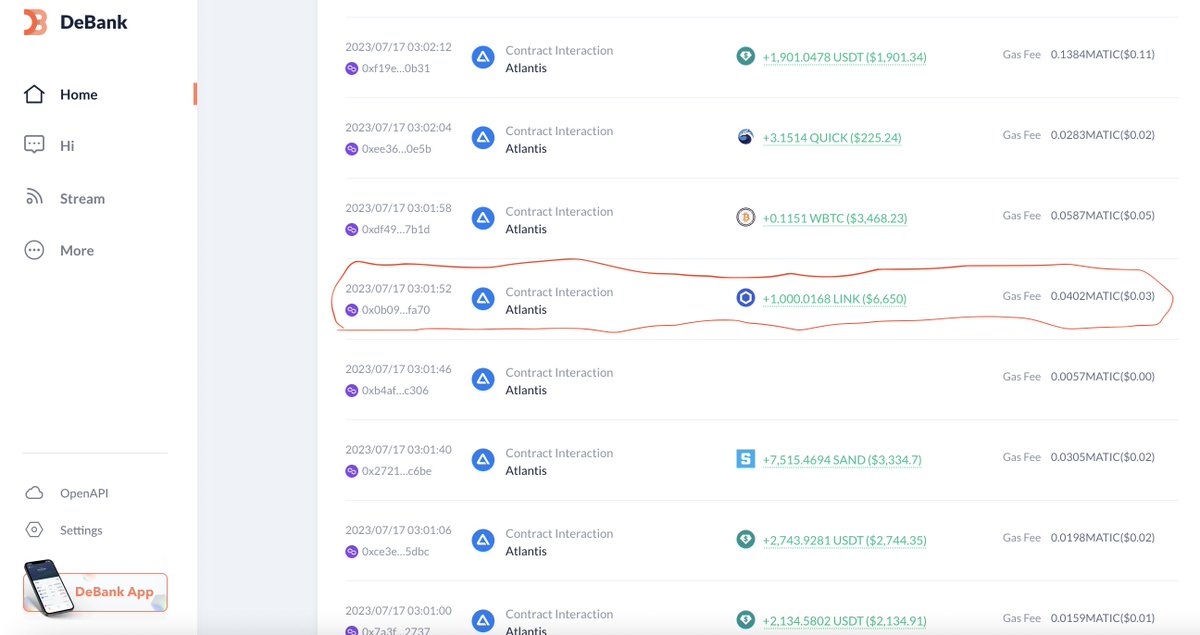Open transaction hash 0xce3e...5dbc
1200x635 pixels.
coord(397,551)
